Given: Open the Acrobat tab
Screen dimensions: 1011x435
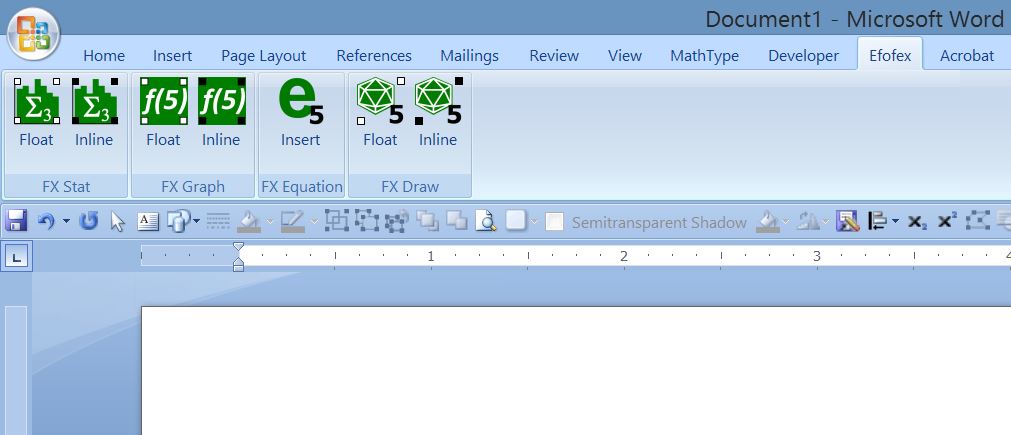Looking at the screenshot, I should pos(967,56).
